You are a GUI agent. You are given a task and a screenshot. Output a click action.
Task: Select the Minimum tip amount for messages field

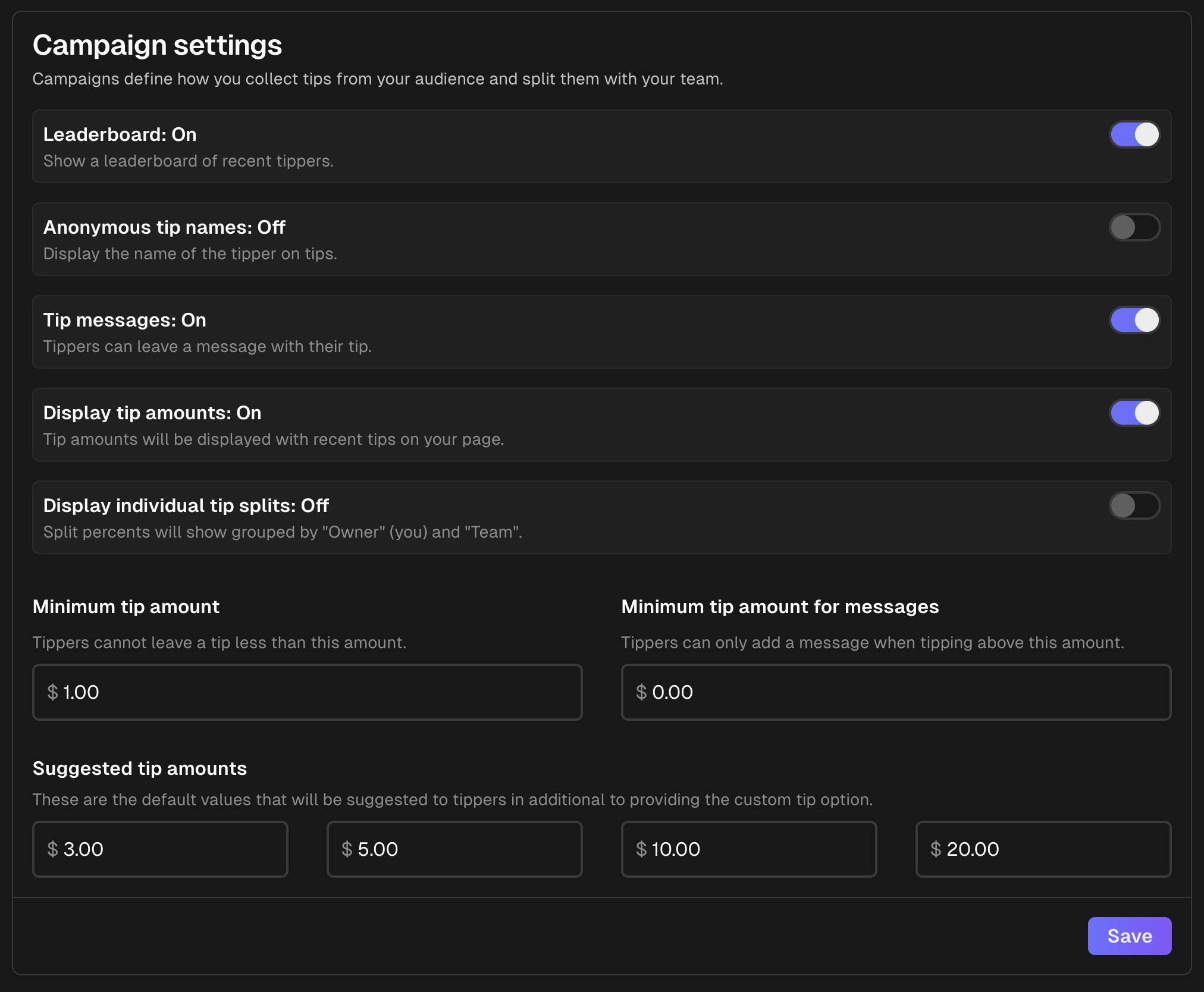(x=896, y=692)
